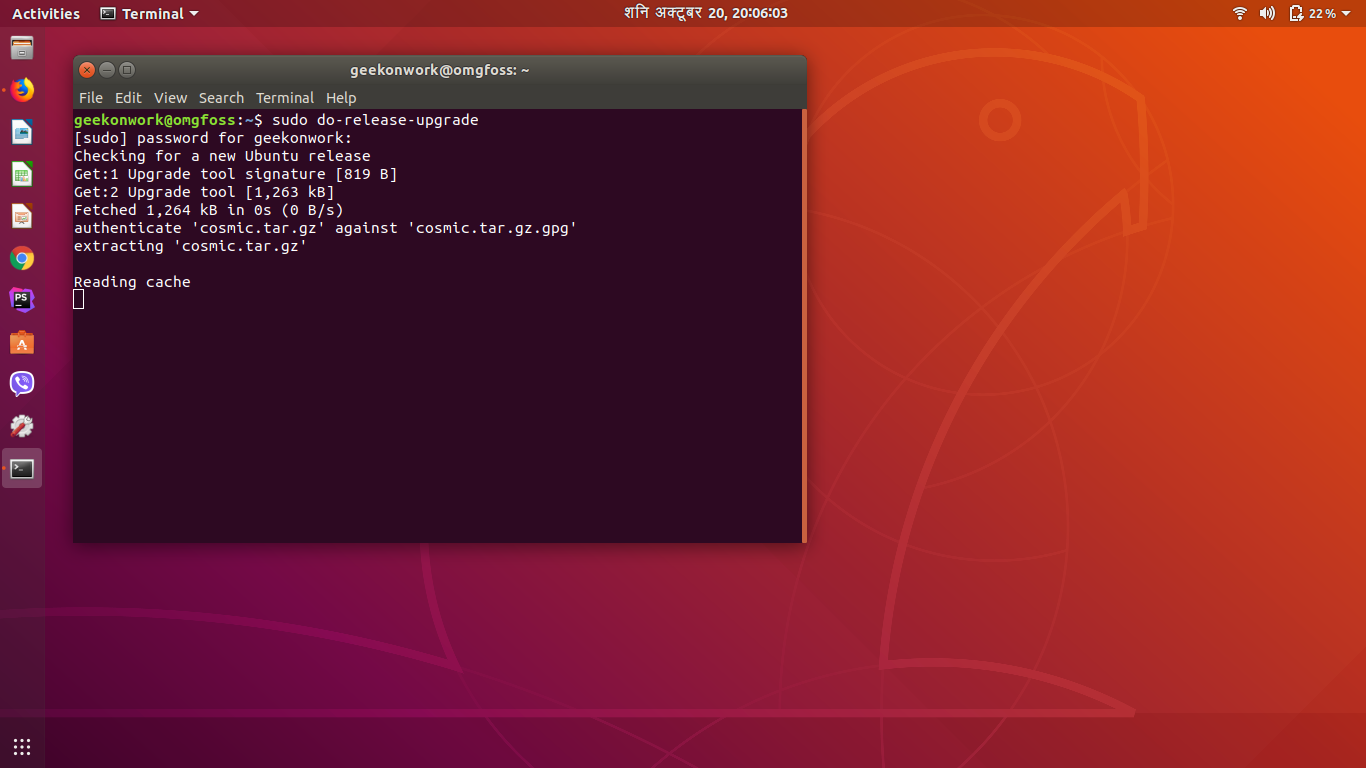Open the volume indicator

[x=1267, y=13]
